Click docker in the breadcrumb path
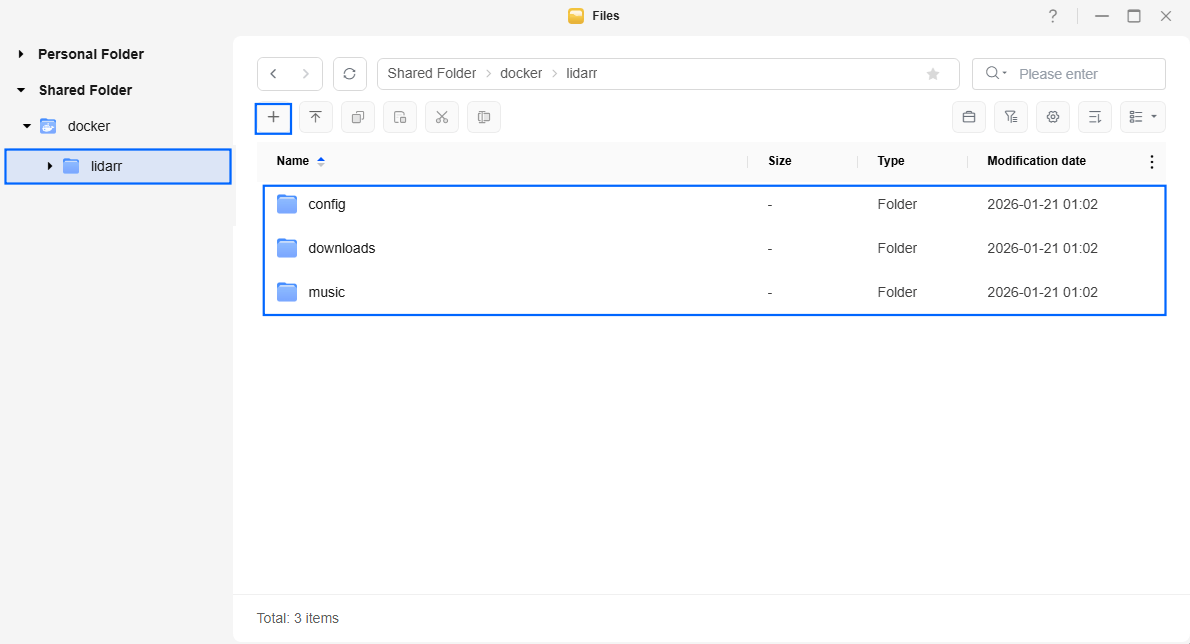 pyautogui.click(x=520, y=74)
